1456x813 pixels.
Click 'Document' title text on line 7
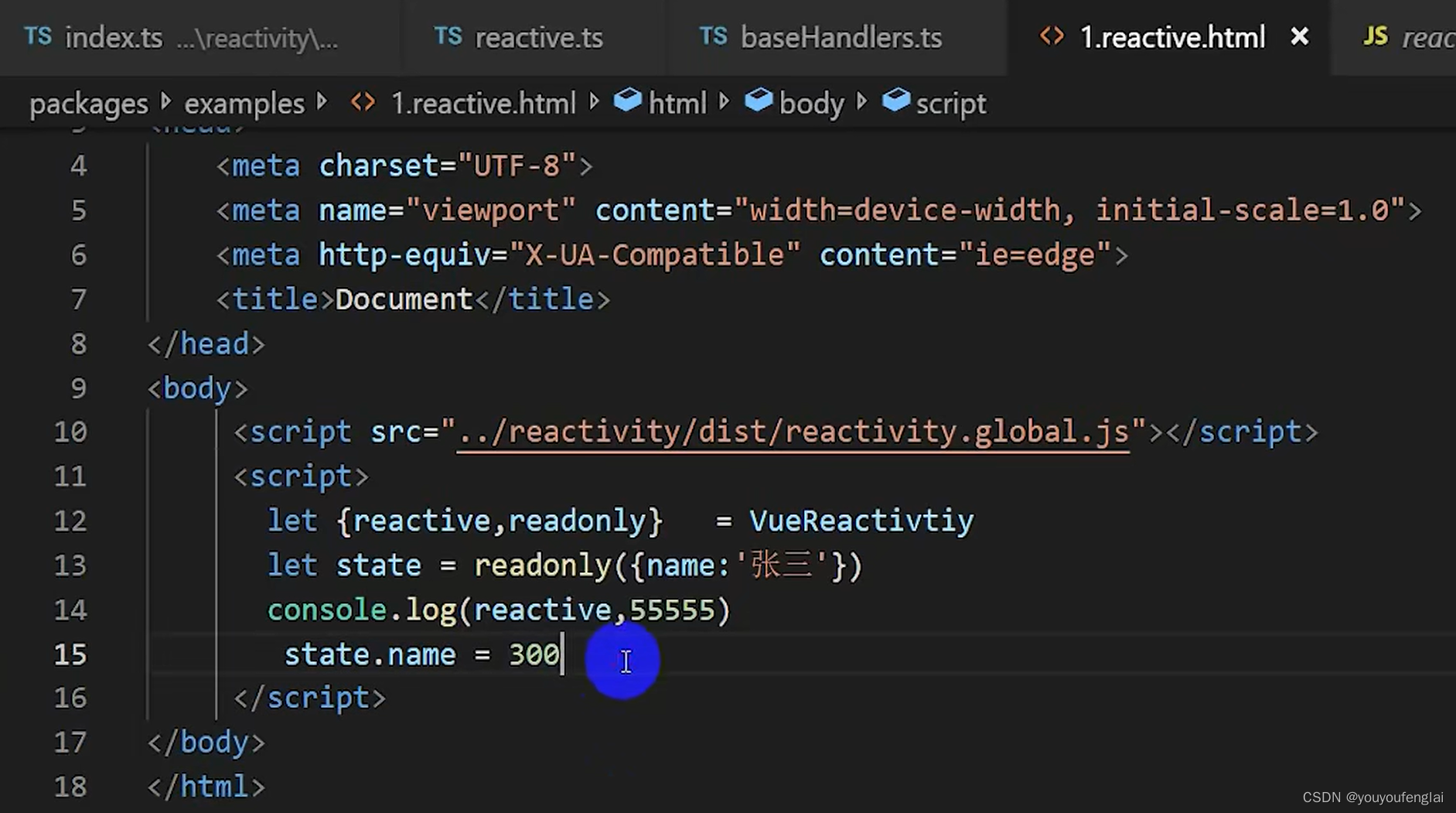click(x=404, y=299)
